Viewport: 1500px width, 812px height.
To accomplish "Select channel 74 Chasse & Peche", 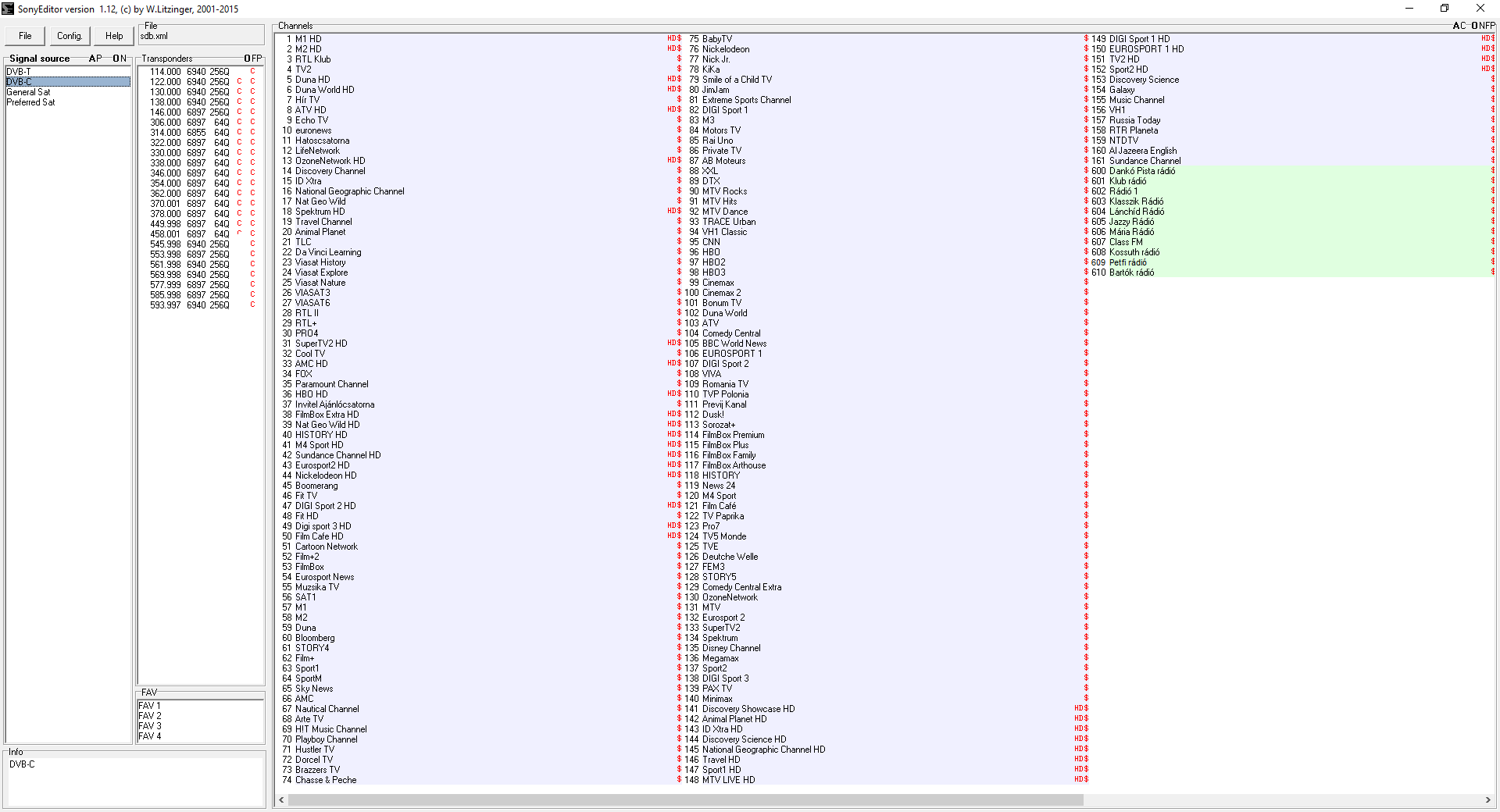I will pos(480,780).
